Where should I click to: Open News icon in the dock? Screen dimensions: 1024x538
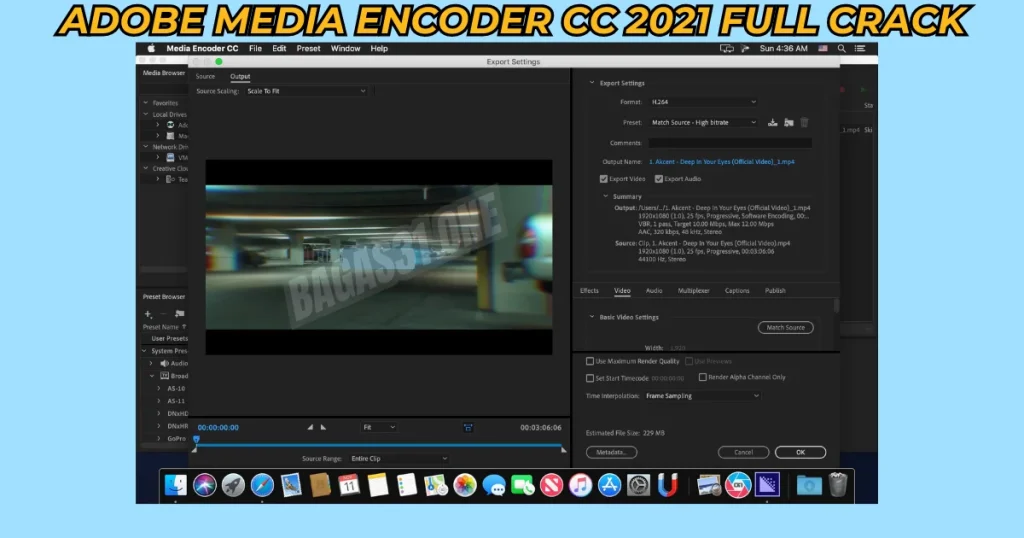[x=551, y=485]
